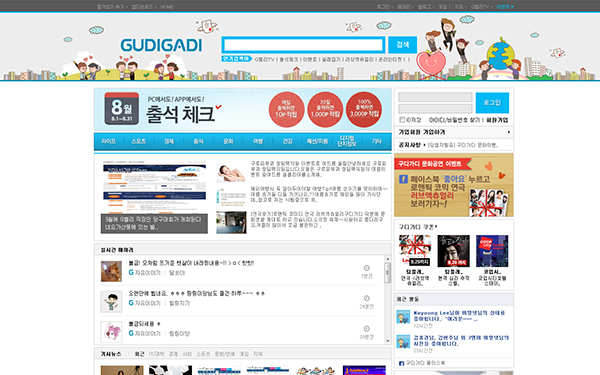
Task: Select the 문화 category in nav bar
Action: tap(228, 141)
